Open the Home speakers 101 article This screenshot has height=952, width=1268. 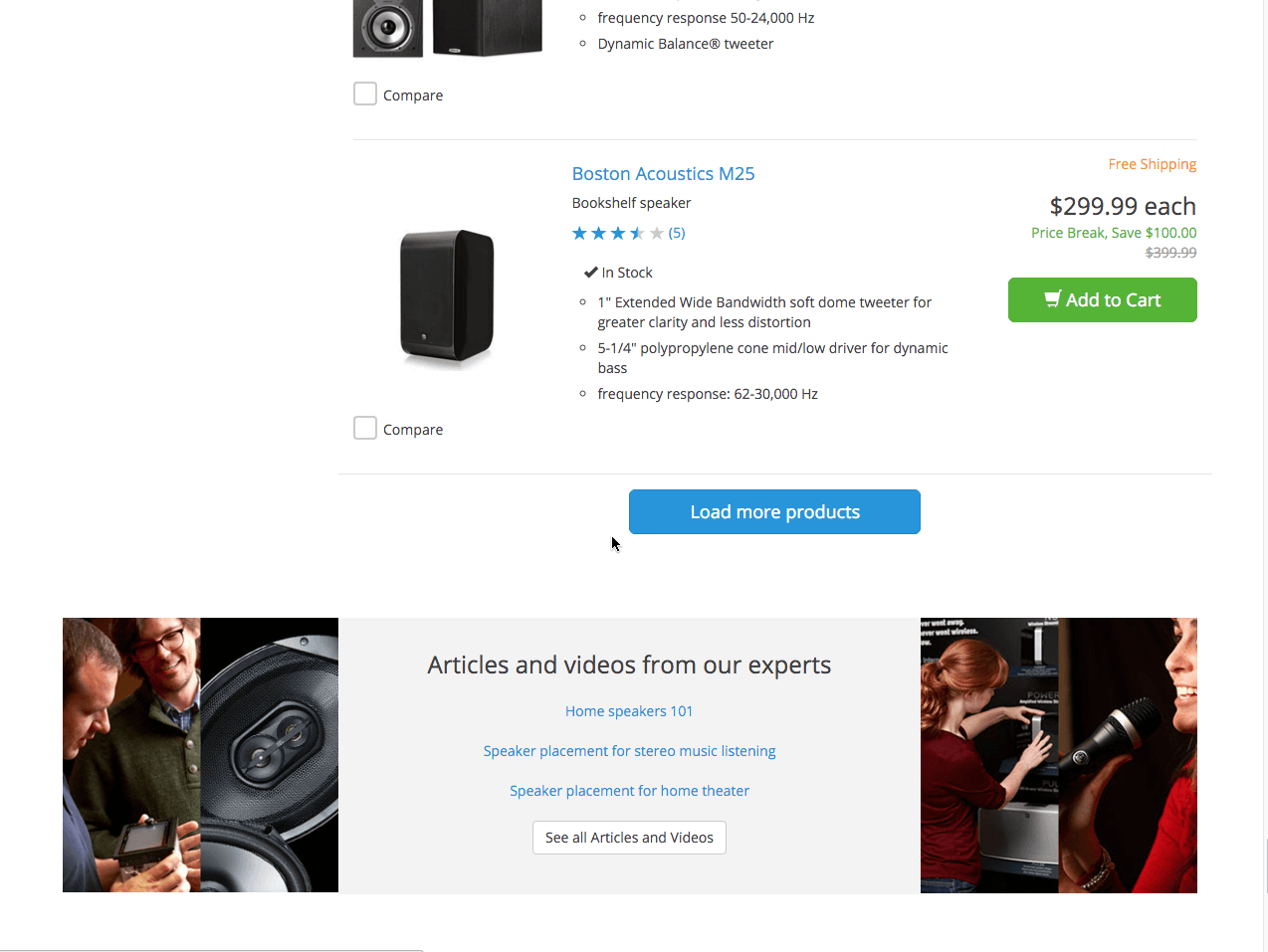[x=629, y=711]
